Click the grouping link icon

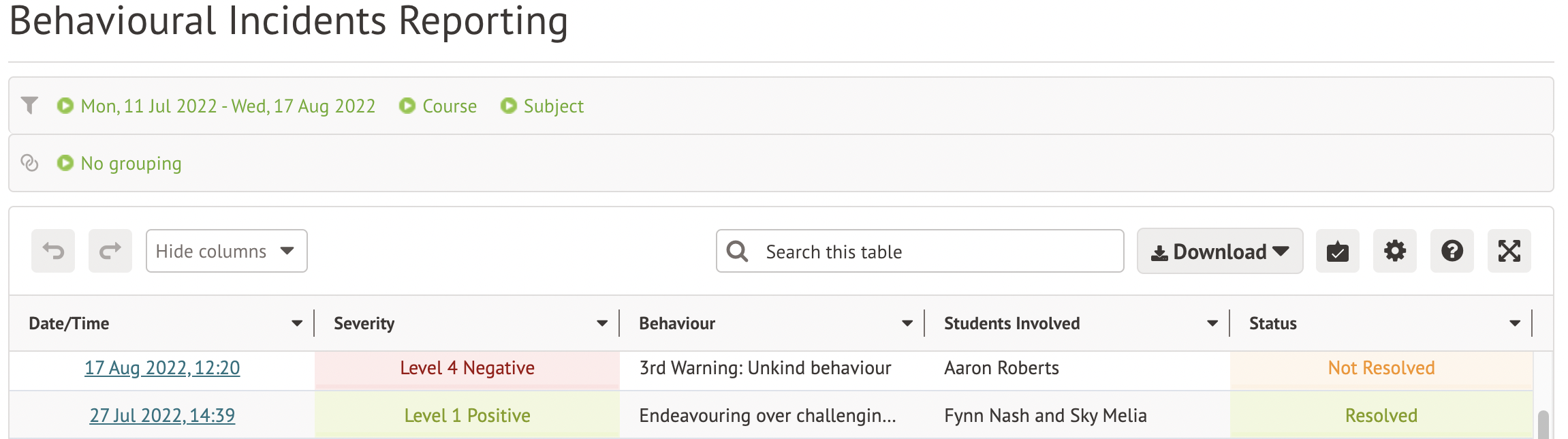(29, 163)
